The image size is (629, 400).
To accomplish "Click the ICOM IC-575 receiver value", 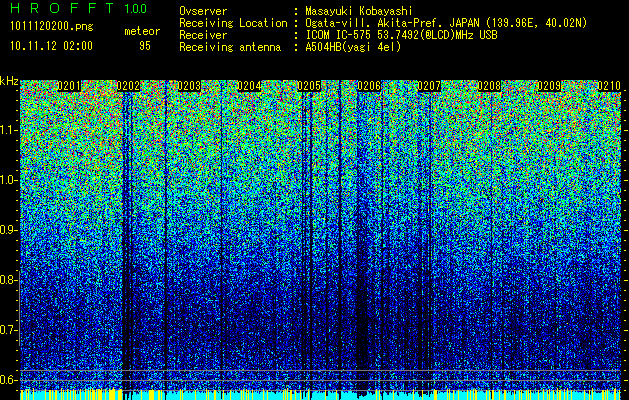I will click(401, 35).
